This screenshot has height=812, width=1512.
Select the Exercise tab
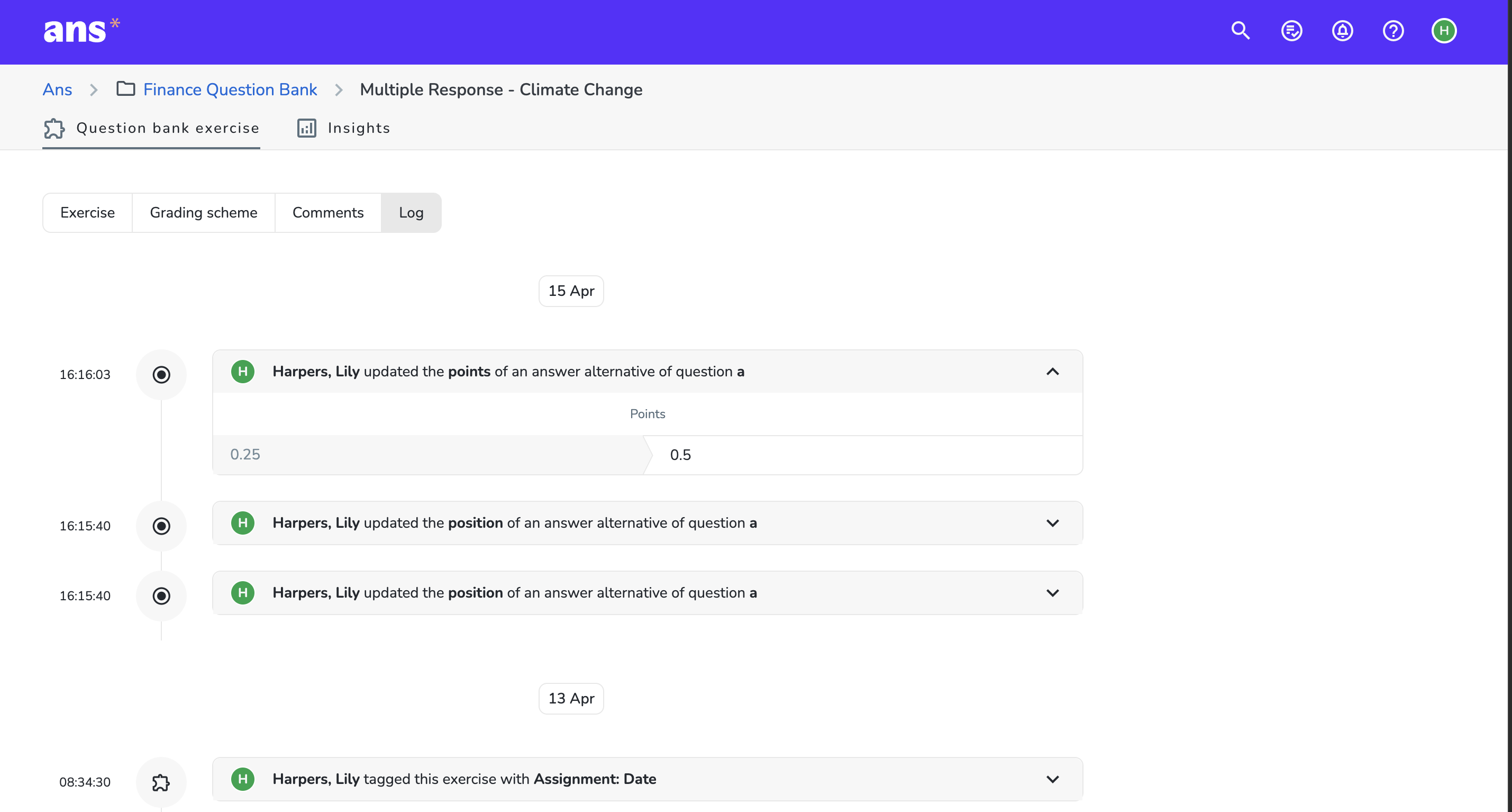[x=87, y=213]
